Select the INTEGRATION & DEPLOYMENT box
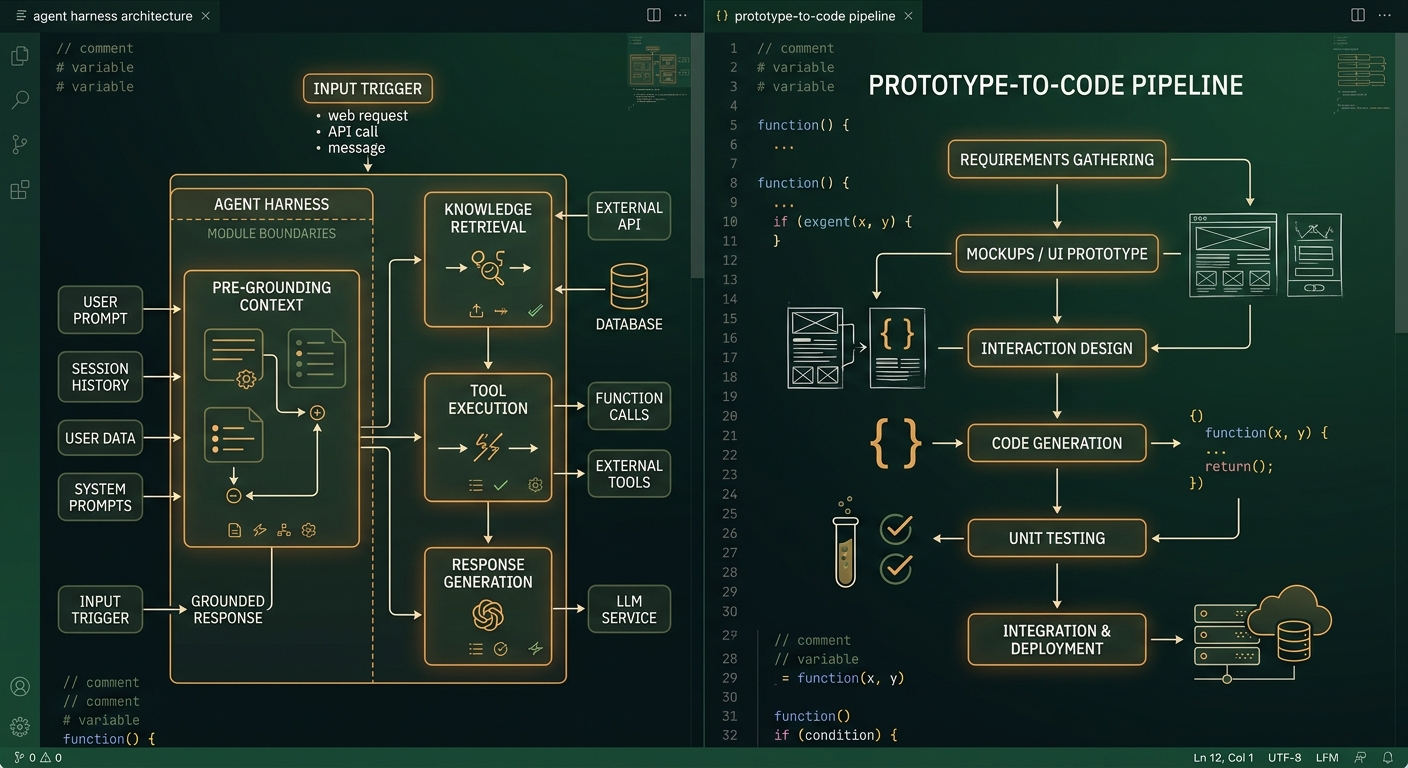This screenshot has height=768, width=1408. pyautogui.click(x=1057, y=639)
